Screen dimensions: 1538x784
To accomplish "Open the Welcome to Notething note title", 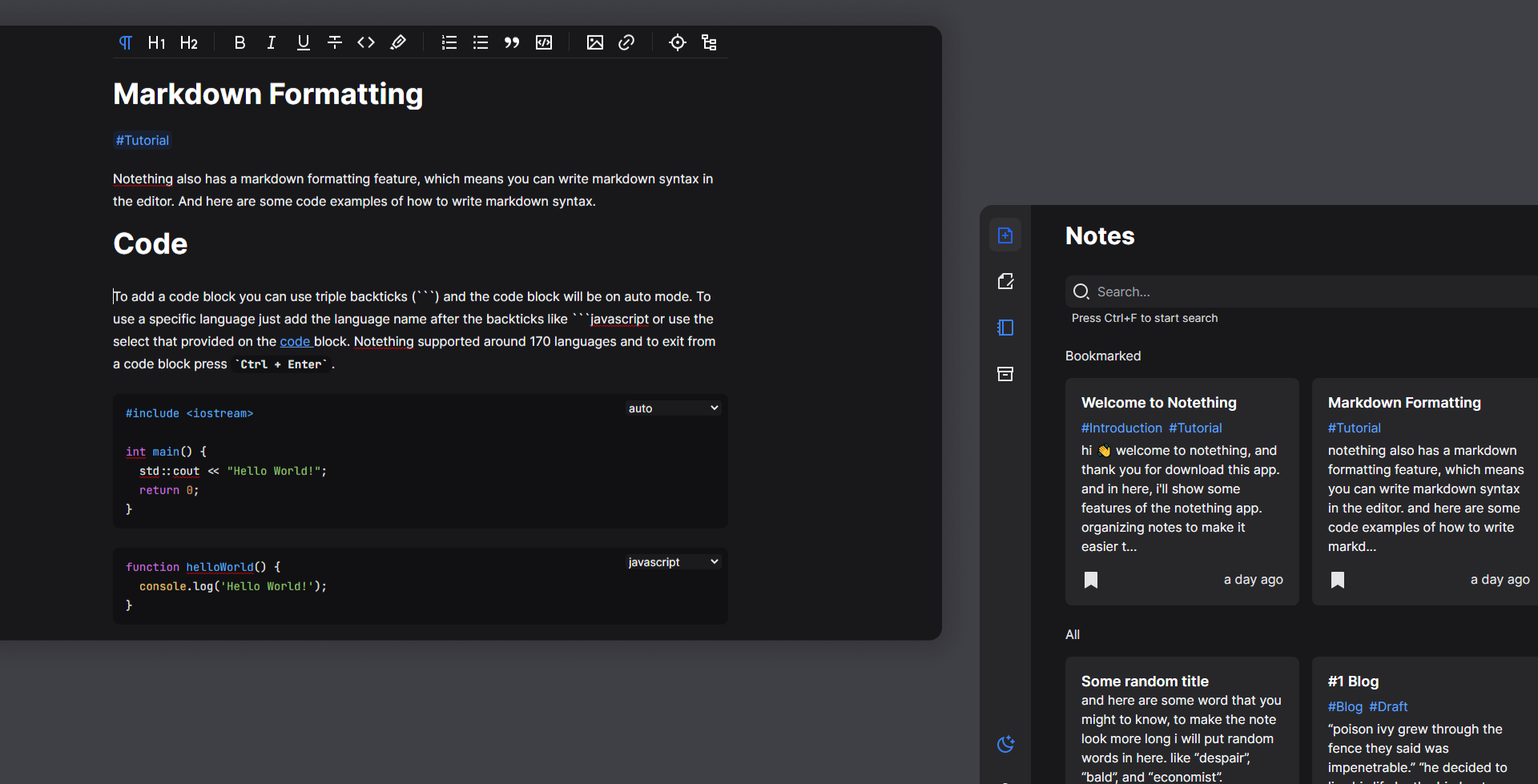I will pyautogui.click(x=1159, y=403).
